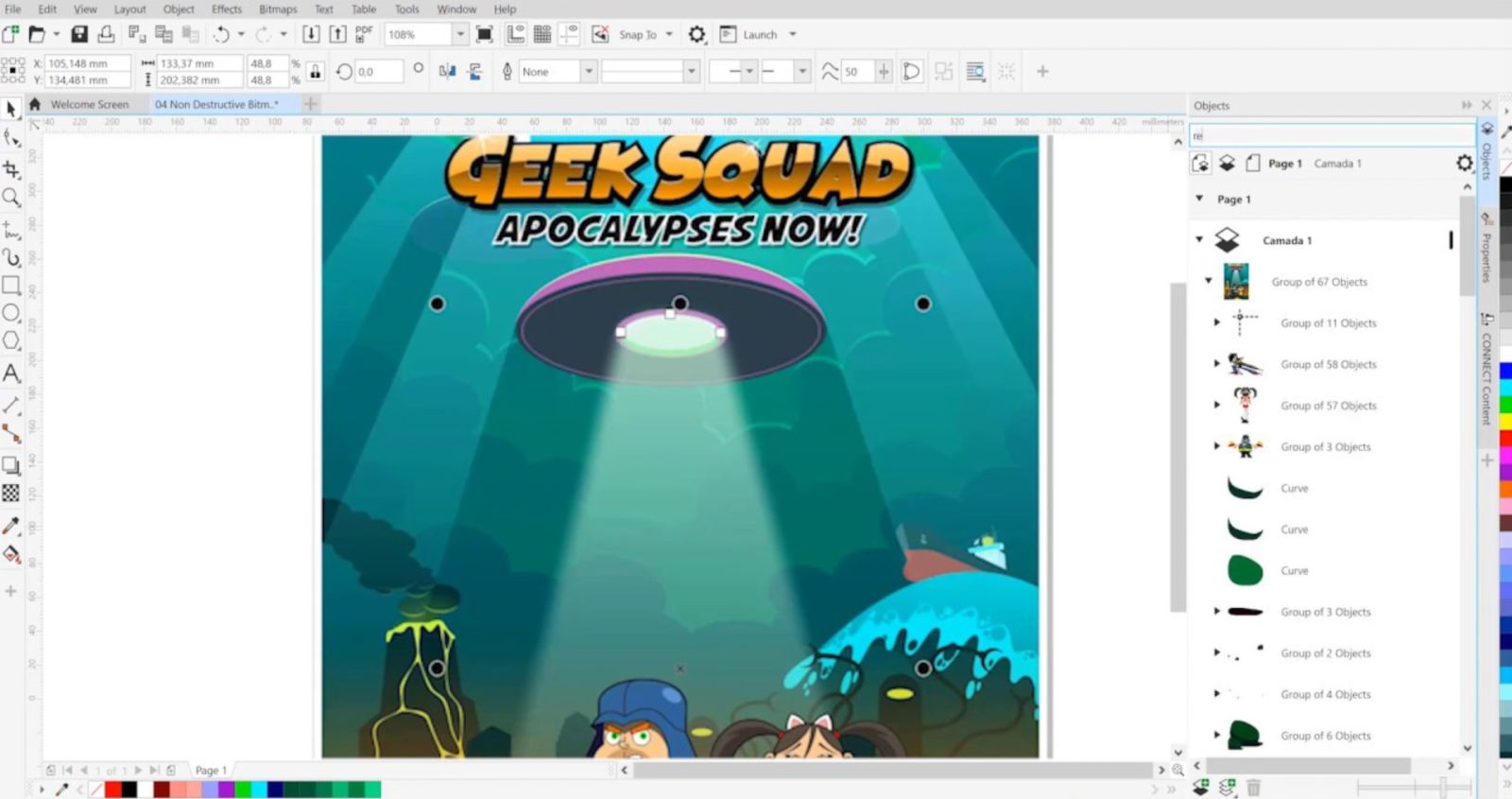Collapse Group of 67 Objects
This screenshot has height=799, width=1512.
pyautogui.click(x=1209, y=281)
